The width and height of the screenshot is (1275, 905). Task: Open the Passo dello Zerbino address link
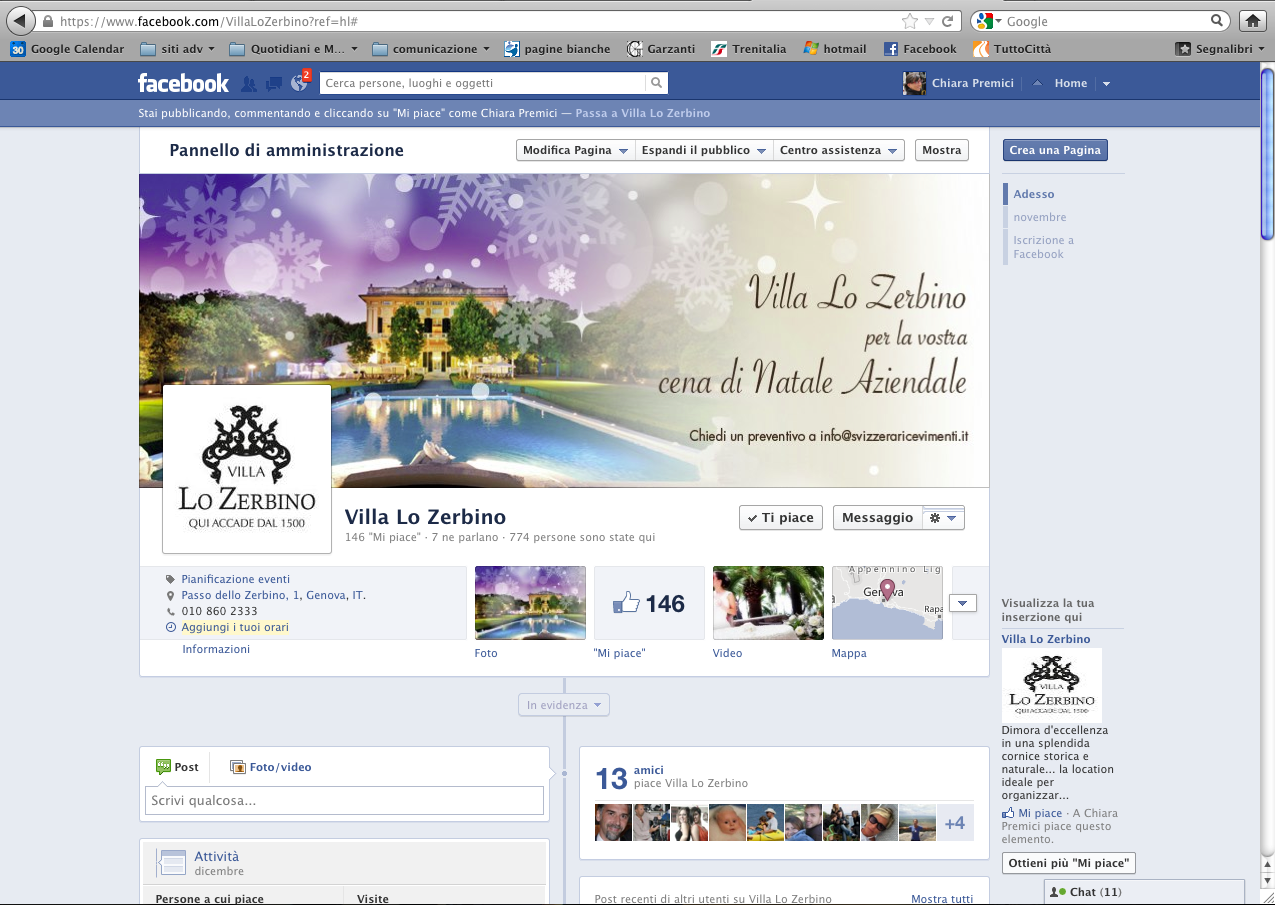(x=273, y=595)
